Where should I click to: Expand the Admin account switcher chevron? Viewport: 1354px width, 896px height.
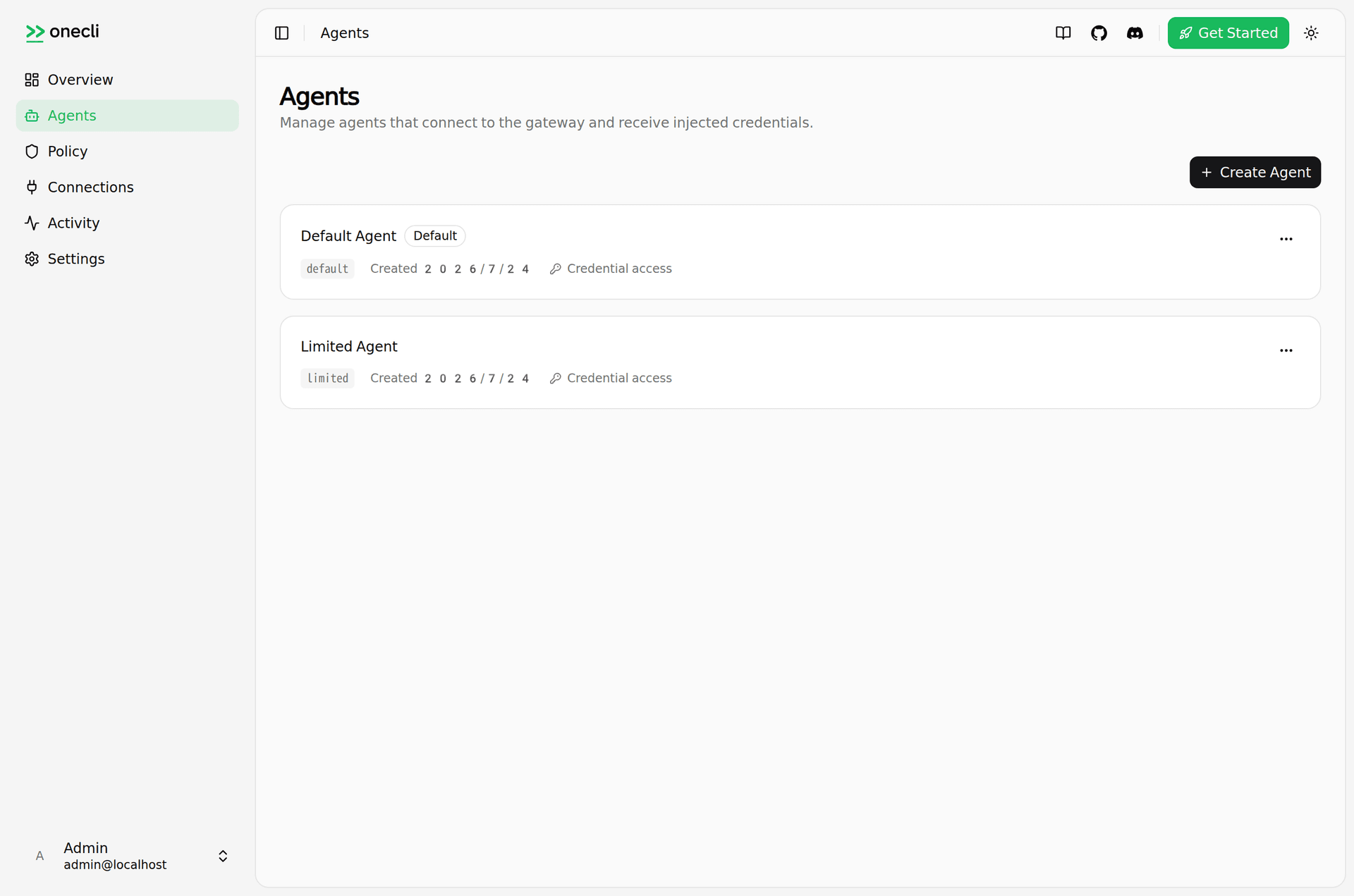click(x=223, y=856)
